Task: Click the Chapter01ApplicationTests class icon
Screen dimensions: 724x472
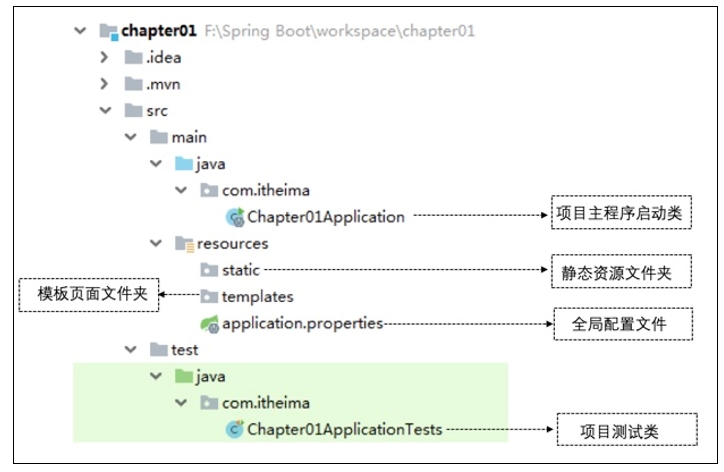Action: pyautogui.click(x=235, y=430)
